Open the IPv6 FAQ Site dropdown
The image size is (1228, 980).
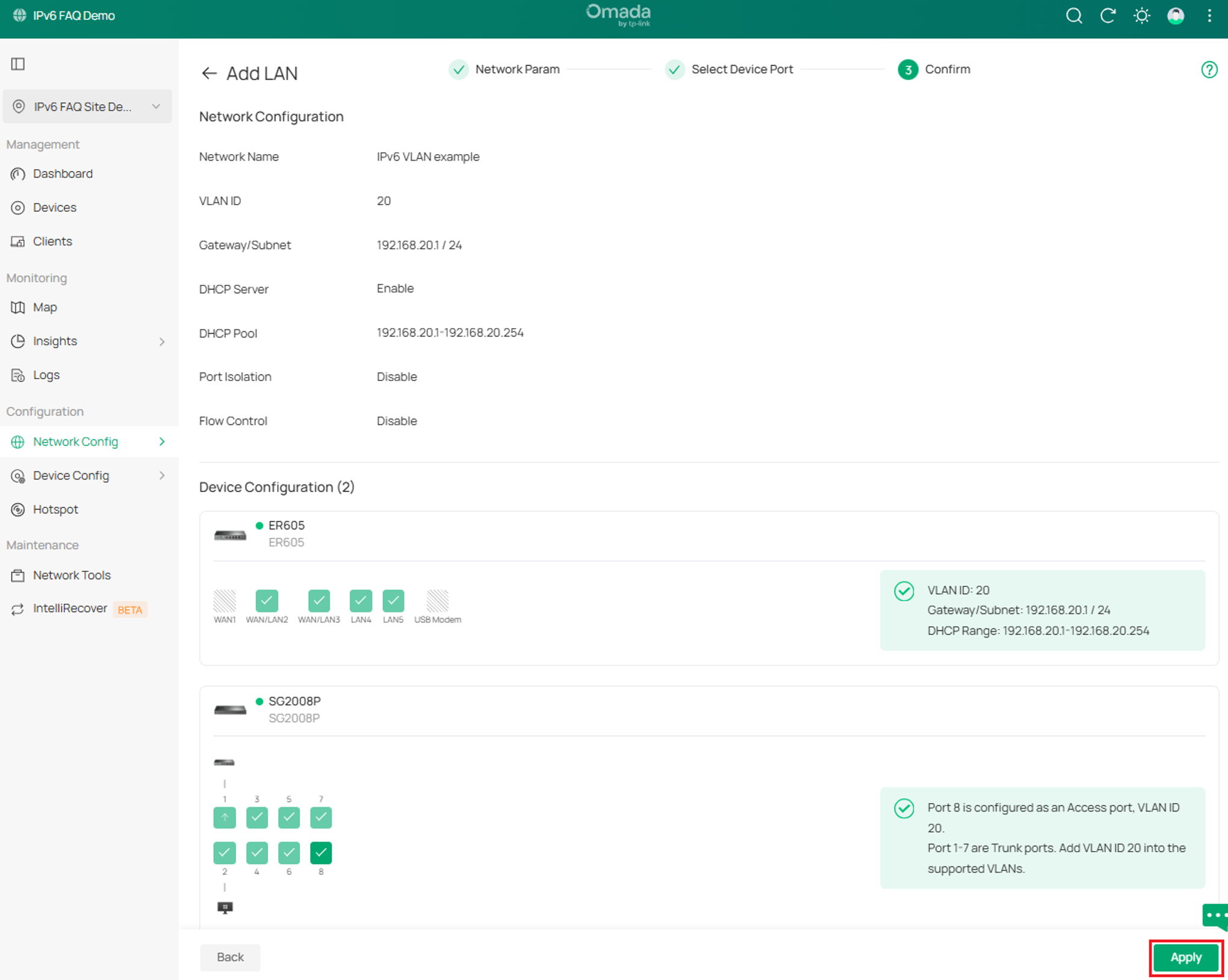[88, 107]
